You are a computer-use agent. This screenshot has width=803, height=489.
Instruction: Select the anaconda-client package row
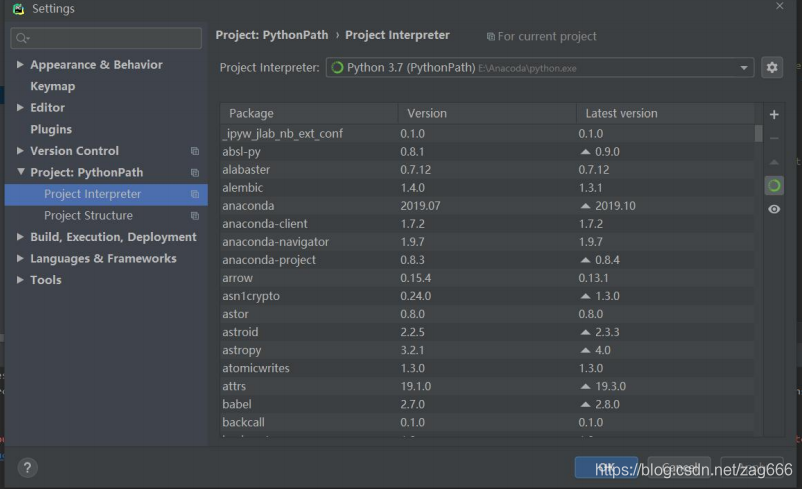click(487, 224)
